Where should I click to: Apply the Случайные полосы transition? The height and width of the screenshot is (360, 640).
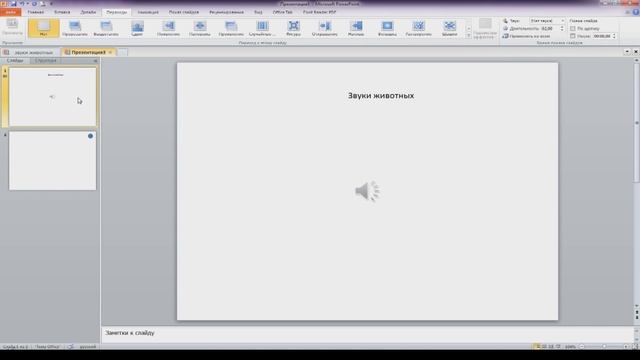pyautogui.click(x=262, y=28)
